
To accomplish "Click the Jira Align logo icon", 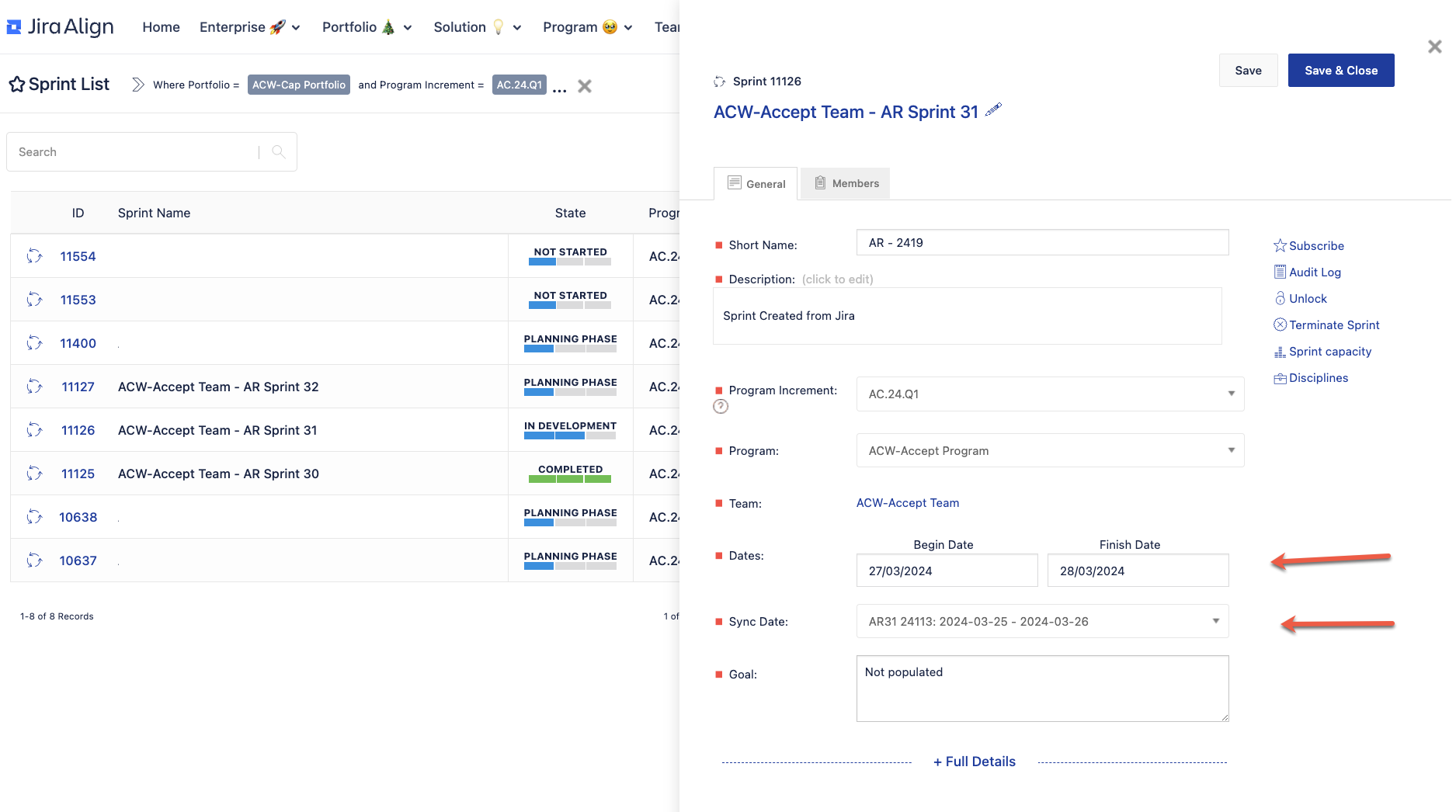I will [13, 27].
